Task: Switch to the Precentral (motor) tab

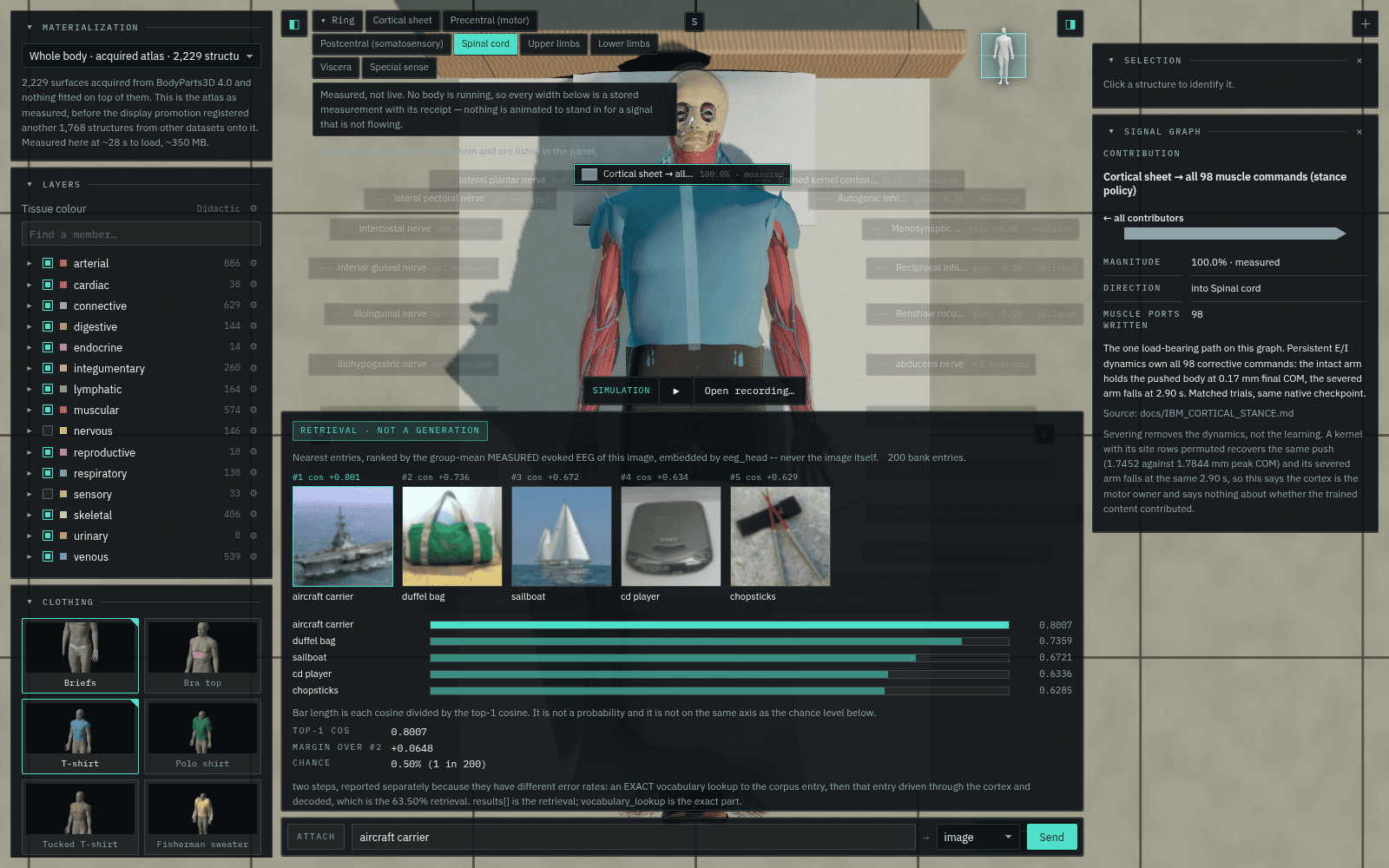Action: pos(490,21)
